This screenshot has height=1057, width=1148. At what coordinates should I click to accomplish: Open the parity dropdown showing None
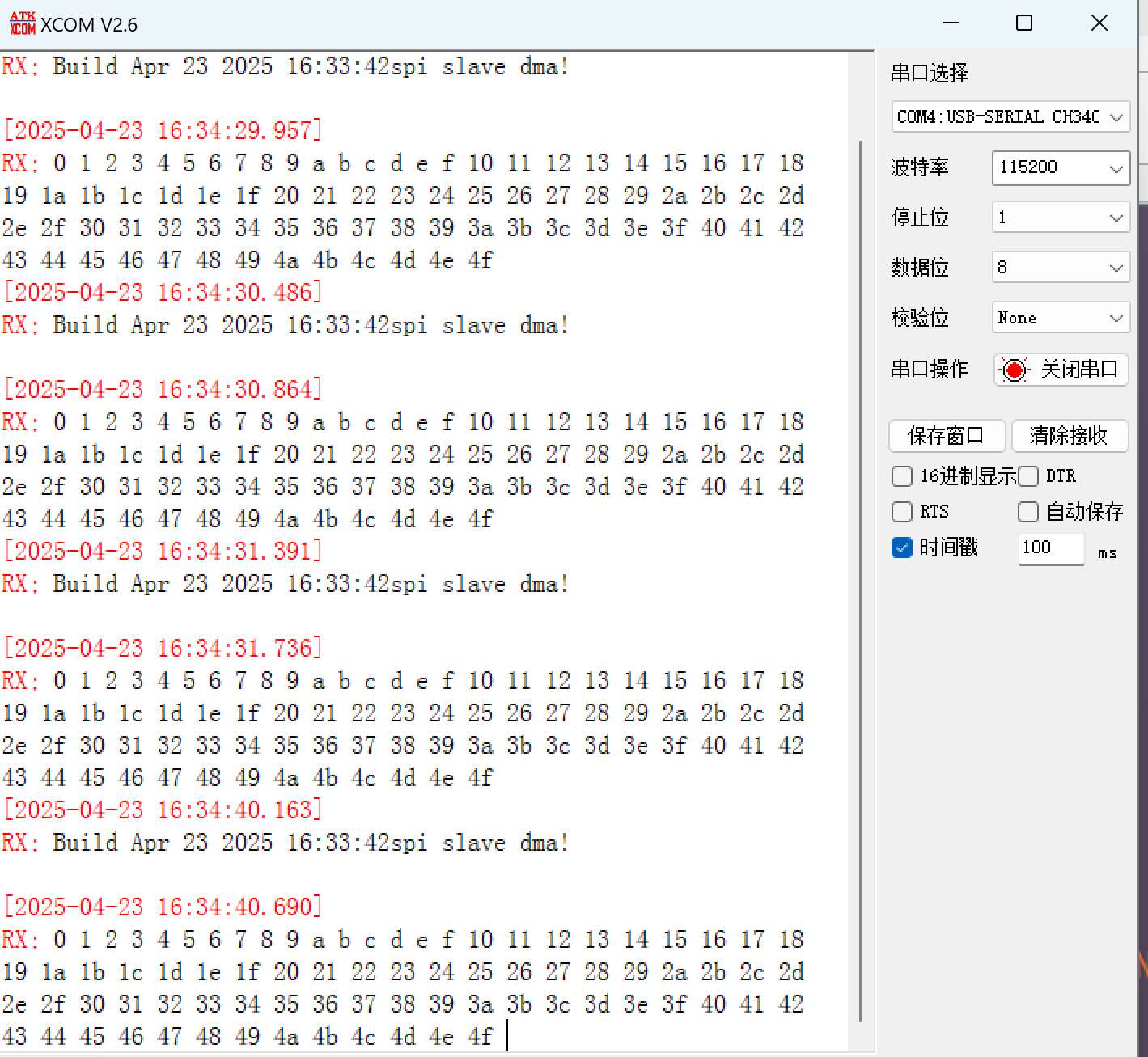pos(1061,318)
